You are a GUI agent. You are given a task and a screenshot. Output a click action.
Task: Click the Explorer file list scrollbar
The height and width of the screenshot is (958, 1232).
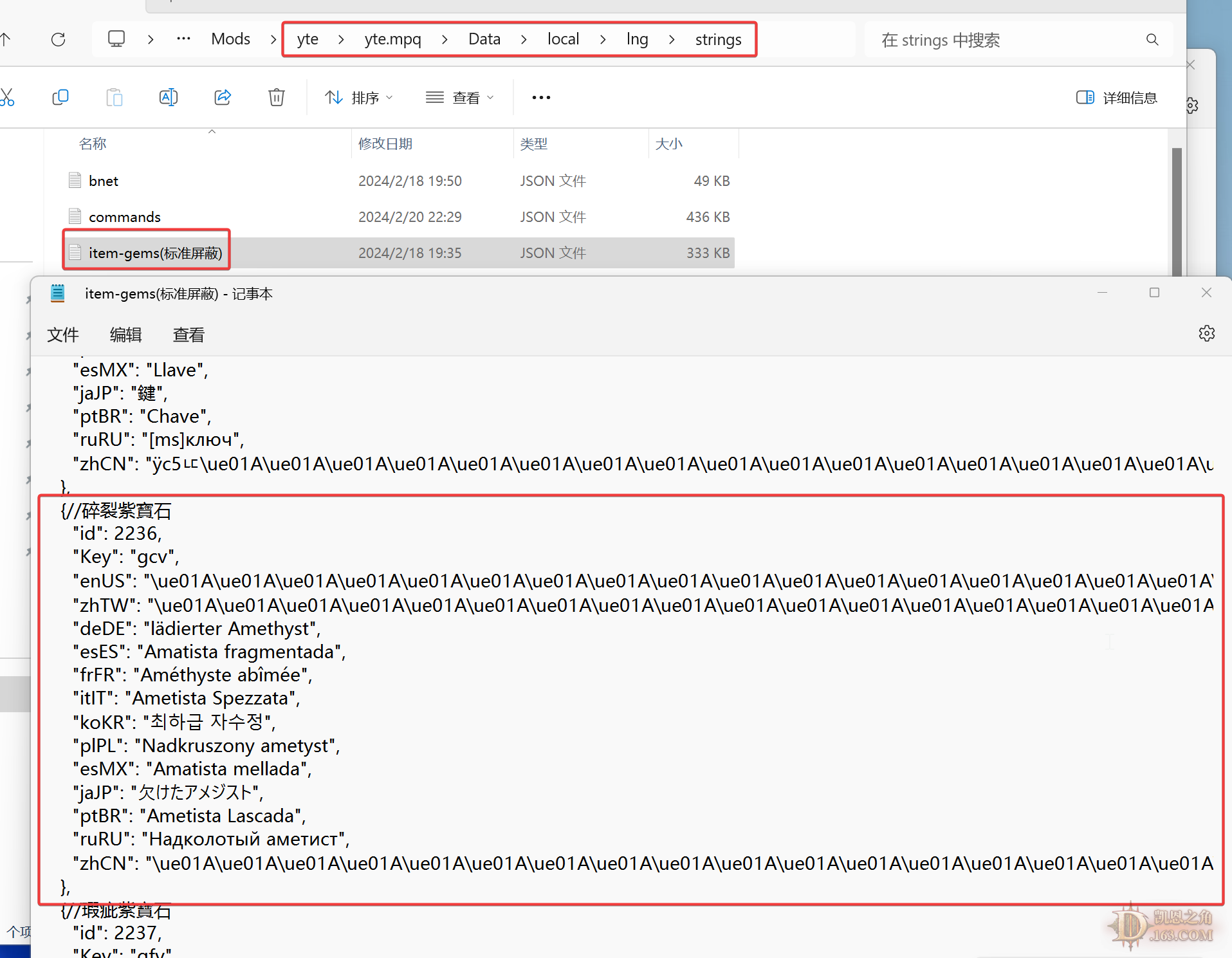click(1177, 212)
